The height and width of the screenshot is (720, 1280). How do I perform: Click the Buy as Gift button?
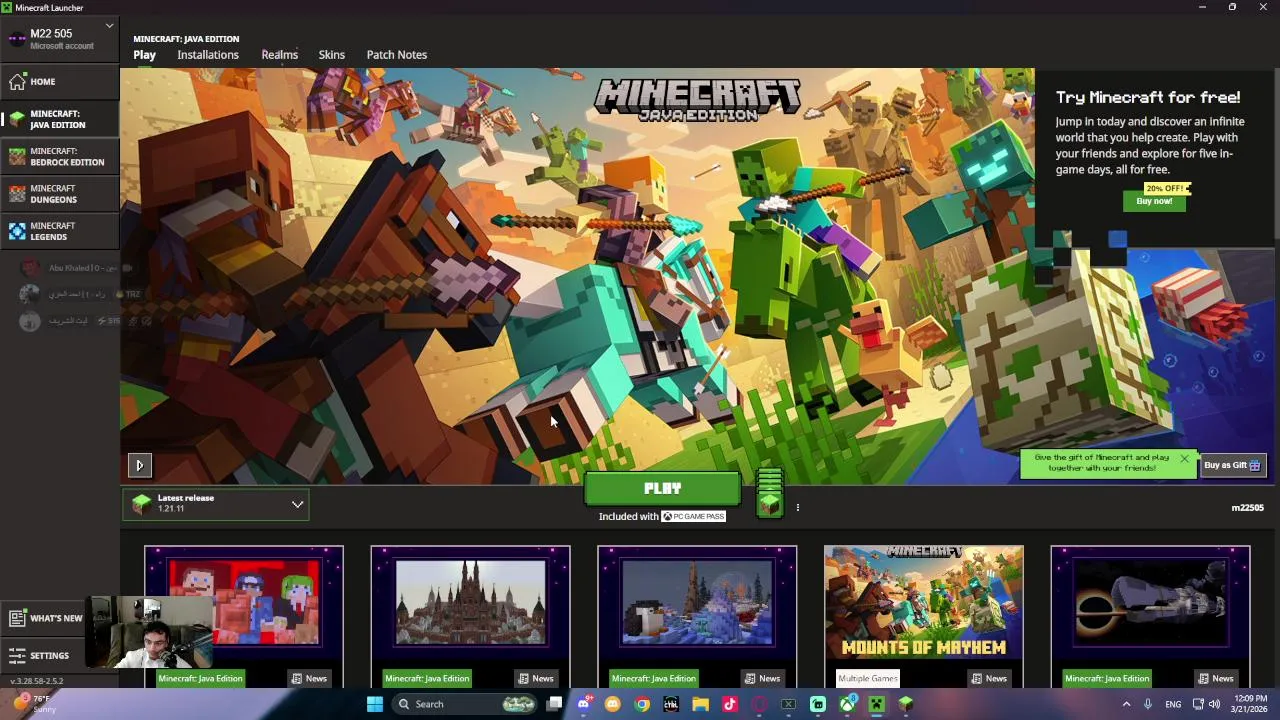tap(1232, 465)
